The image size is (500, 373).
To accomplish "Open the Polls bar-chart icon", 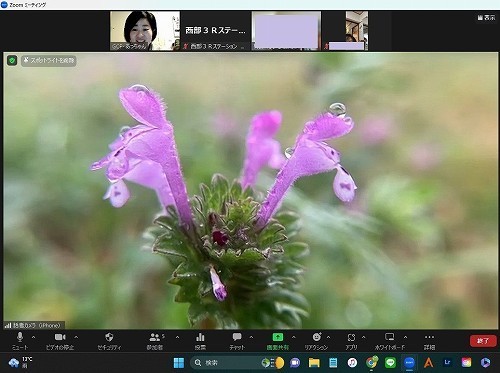I will pos(200,341).
